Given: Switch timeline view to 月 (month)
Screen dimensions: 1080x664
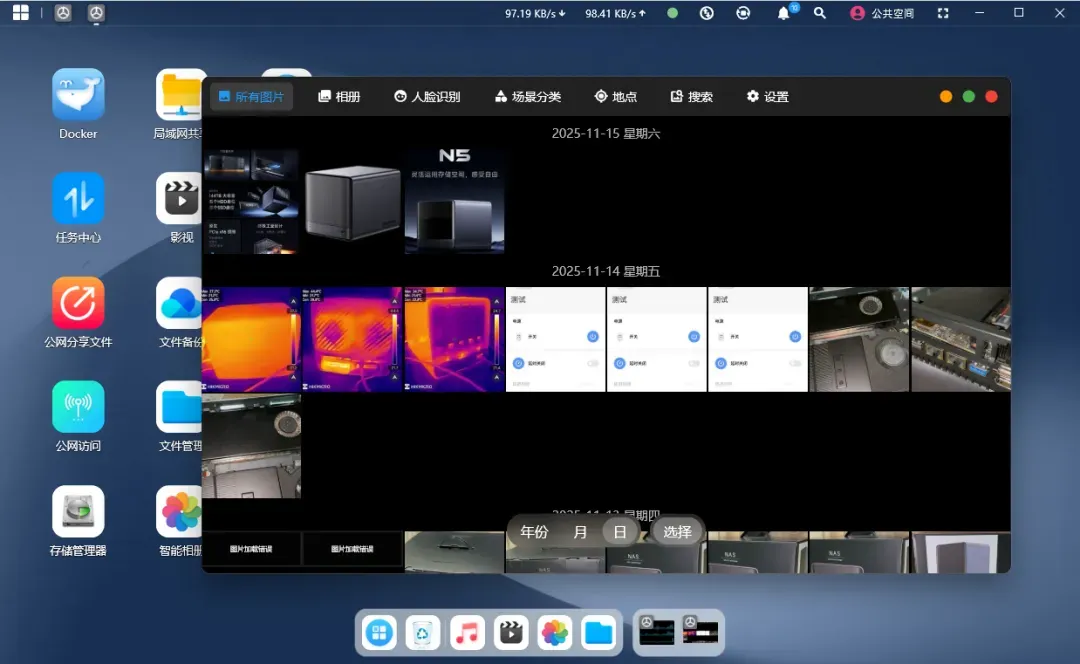Looking at the screenshot, I should coord(580,532).
